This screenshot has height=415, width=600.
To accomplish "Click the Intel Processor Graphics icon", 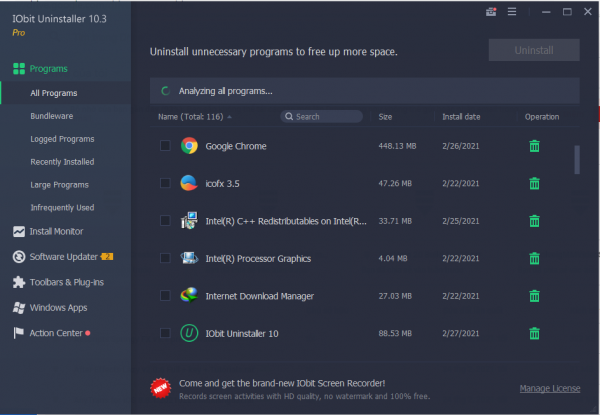I will (189, 258).
